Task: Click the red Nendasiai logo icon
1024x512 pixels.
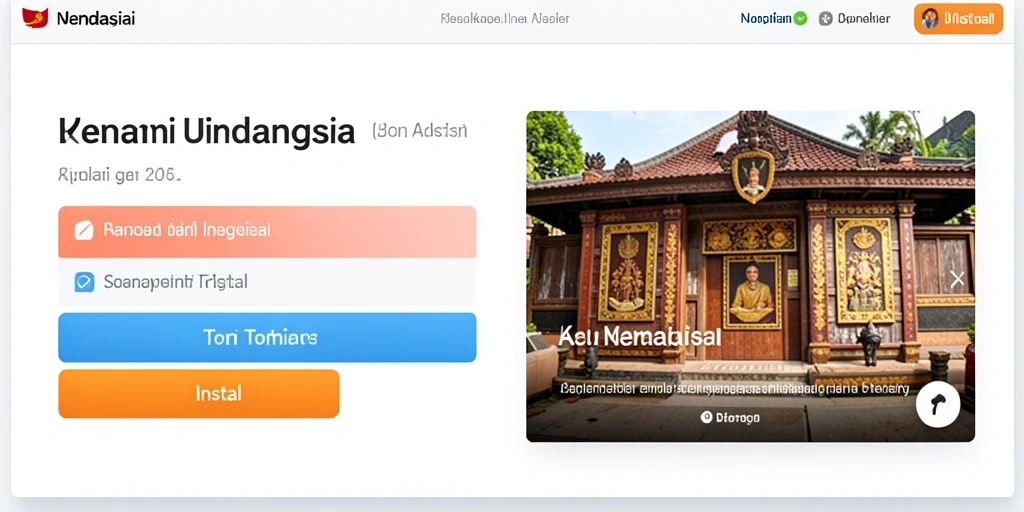Action: [x=35, y=18]
